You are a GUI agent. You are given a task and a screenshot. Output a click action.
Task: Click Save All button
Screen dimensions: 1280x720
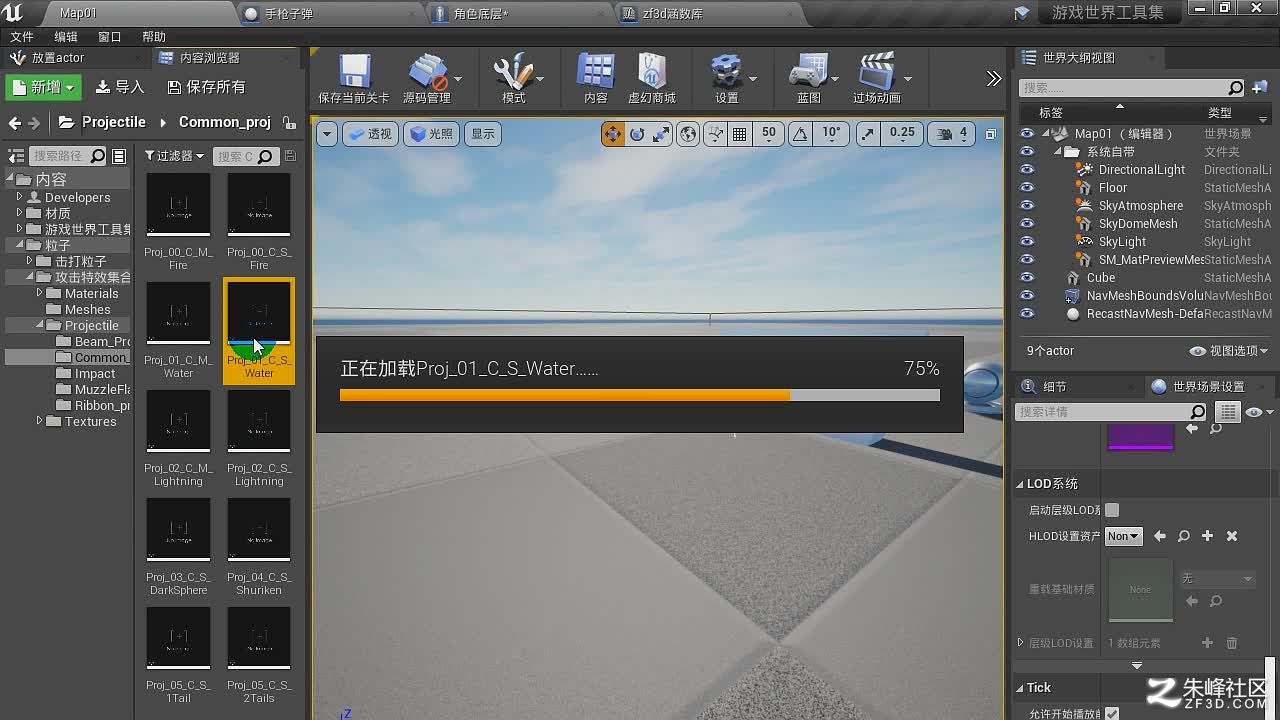206,87
